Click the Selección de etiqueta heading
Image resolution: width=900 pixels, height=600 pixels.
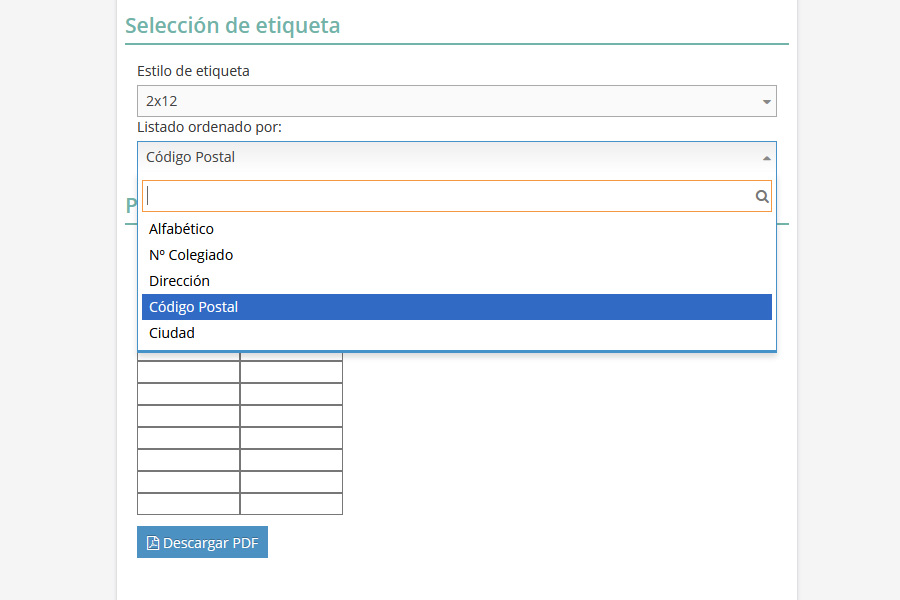pyautogui.click(x=232, y=26)
